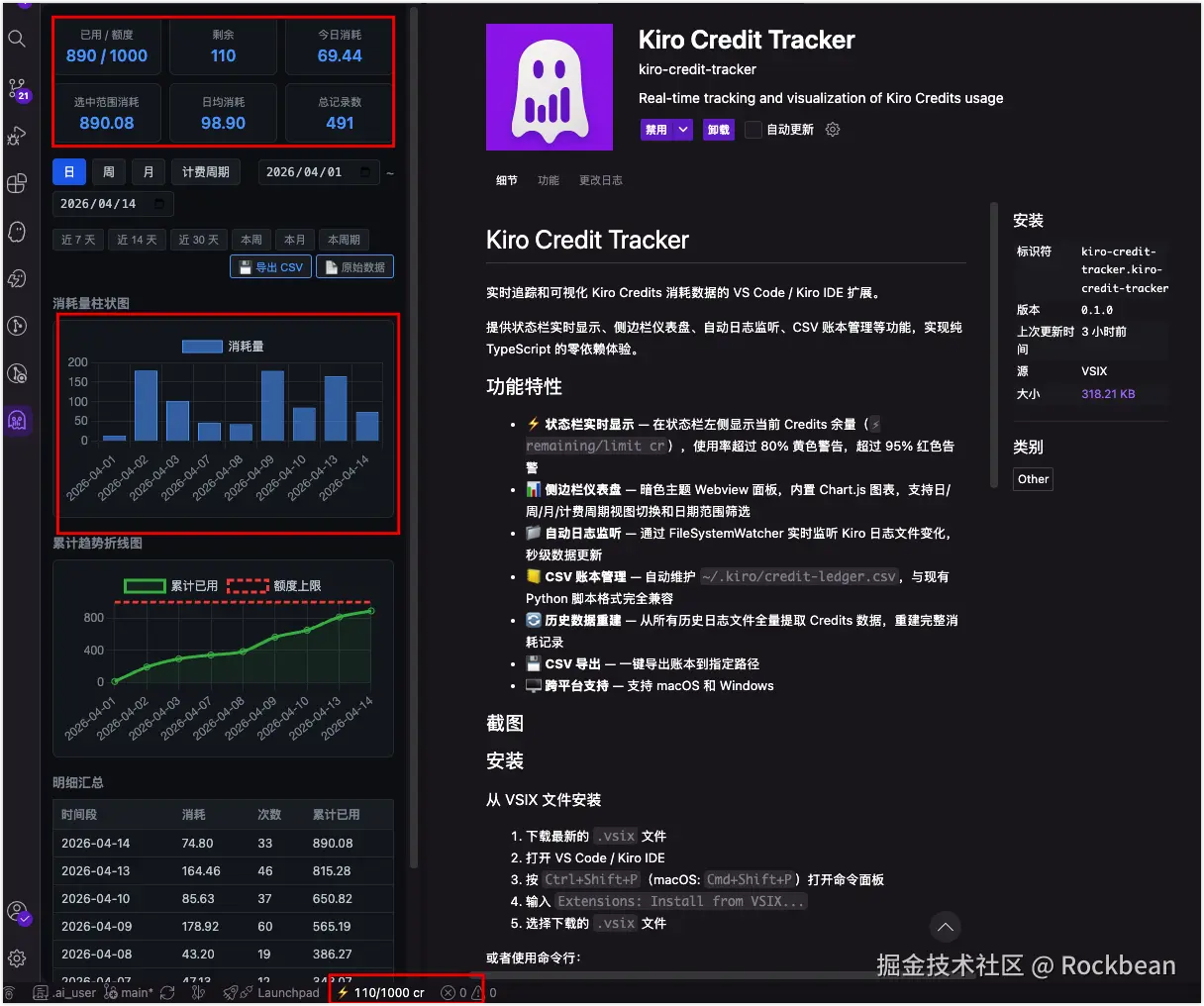Viewport: 1204px width, 1006px height.
Task: Open calendar picker on 2026/04/14 field
Action: pyautogui.click(x=159, y=204)
